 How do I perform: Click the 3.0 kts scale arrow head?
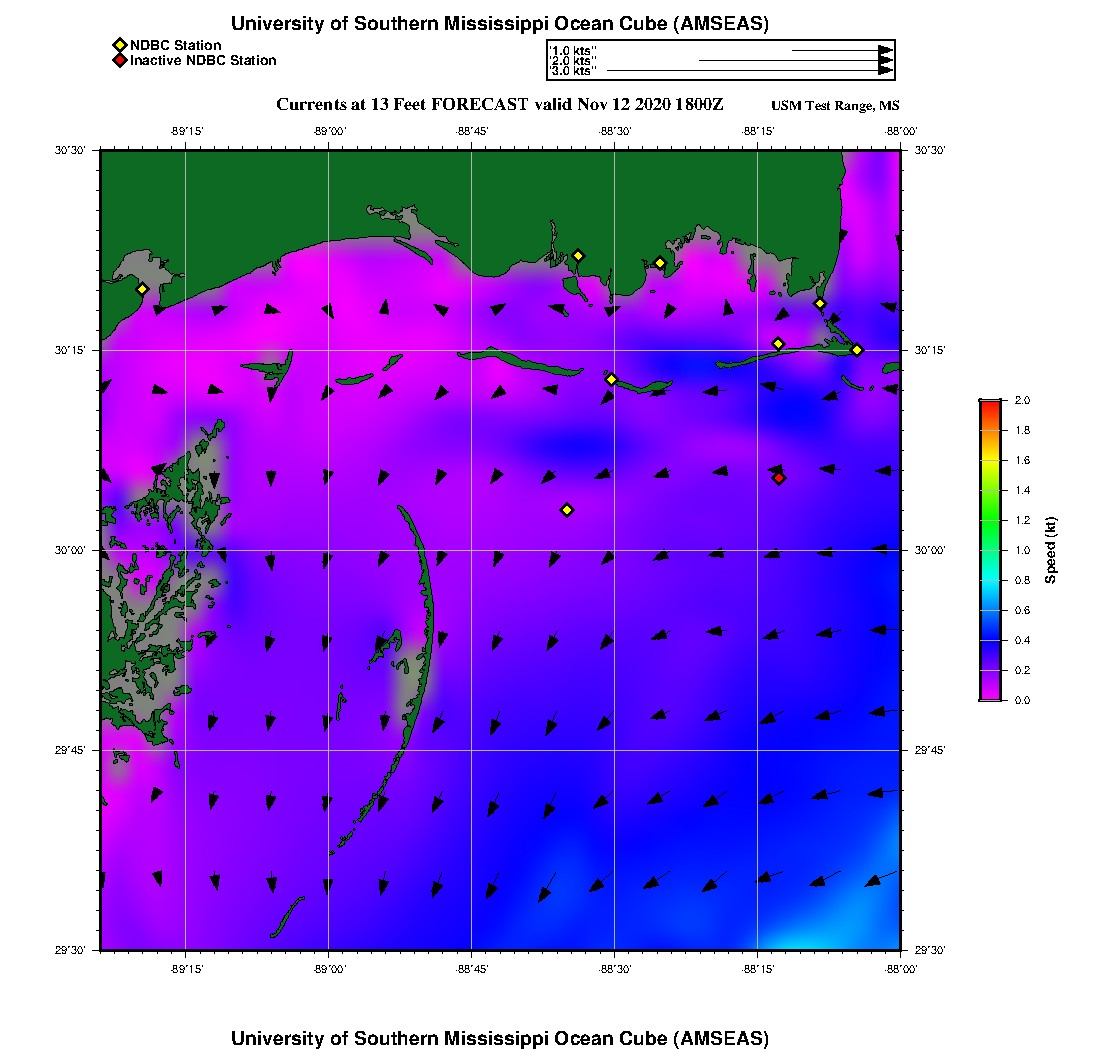pyautogui.click(x=885, y=71)
